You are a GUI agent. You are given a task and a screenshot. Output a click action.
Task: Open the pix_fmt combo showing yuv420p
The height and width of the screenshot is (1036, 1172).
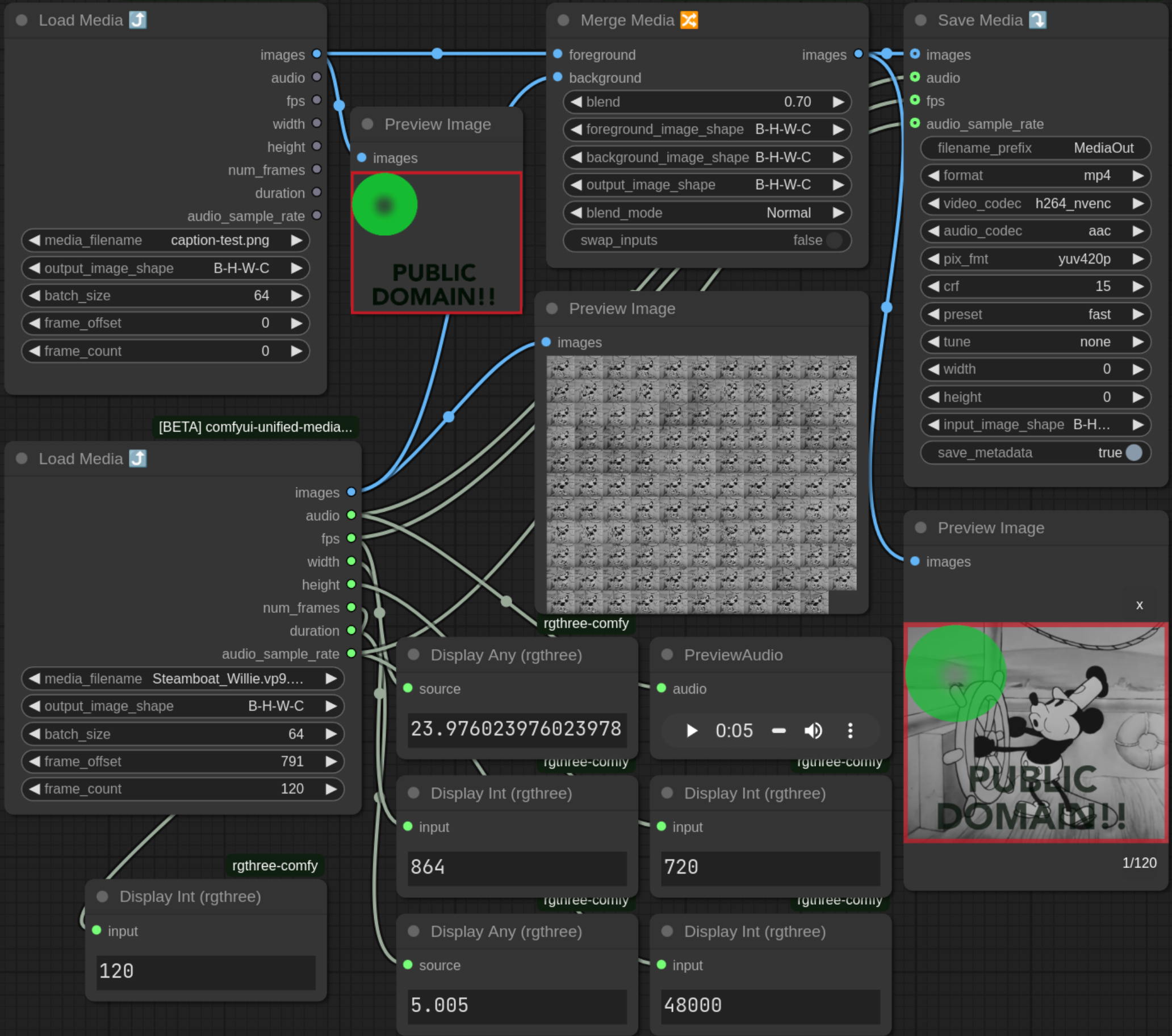pyautogui.click(x=1036, y=258)
